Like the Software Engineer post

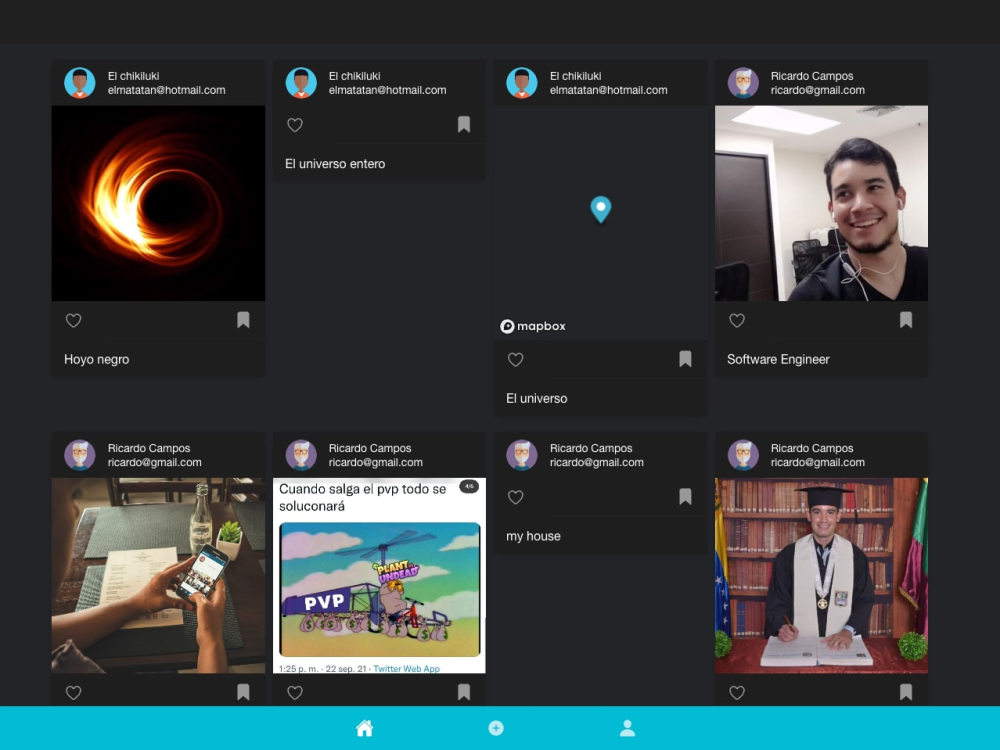point(737,320)
